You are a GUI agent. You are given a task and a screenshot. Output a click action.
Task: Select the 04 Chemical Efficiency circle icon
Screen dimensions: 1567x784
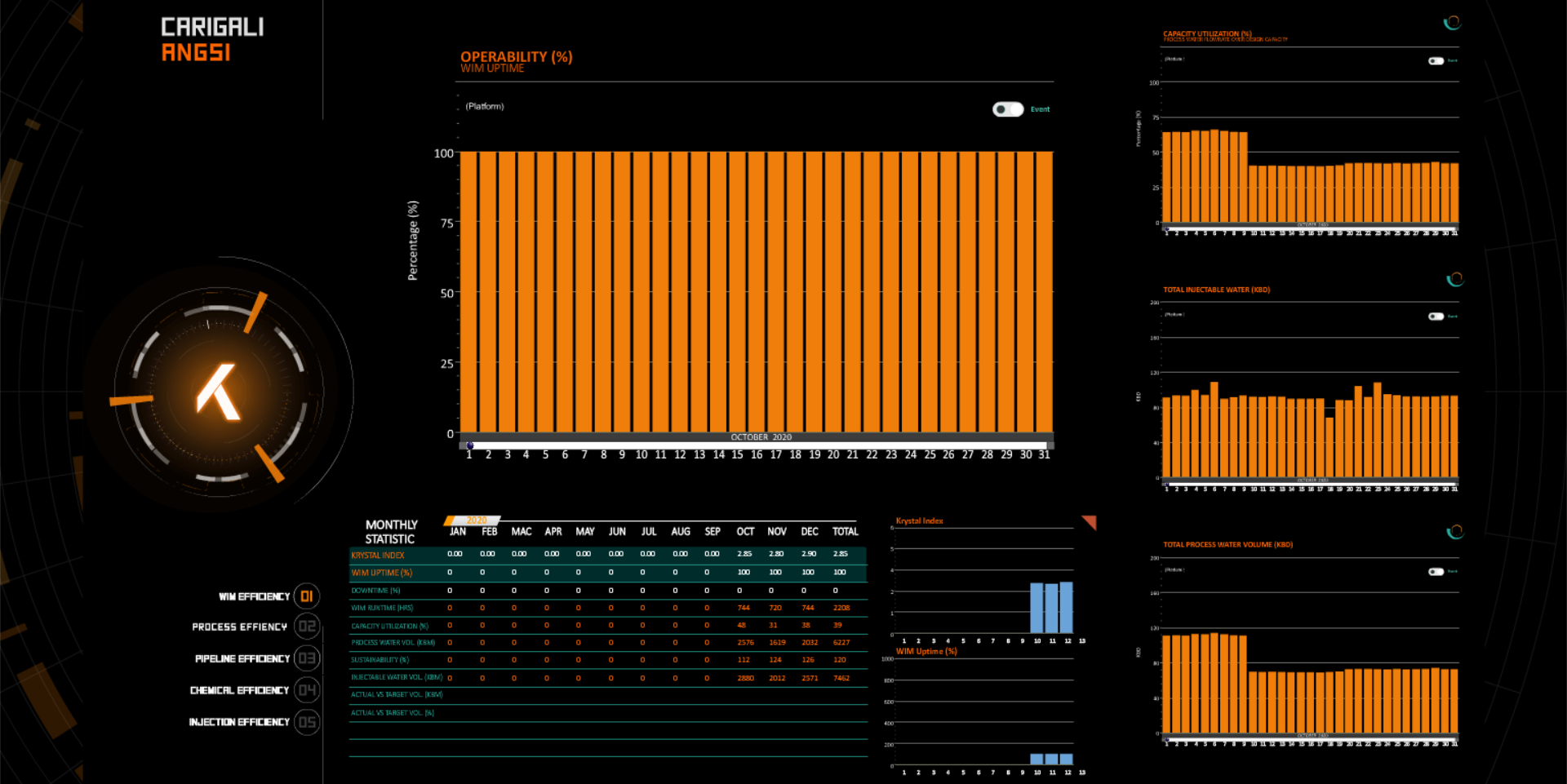coord(307,690)
